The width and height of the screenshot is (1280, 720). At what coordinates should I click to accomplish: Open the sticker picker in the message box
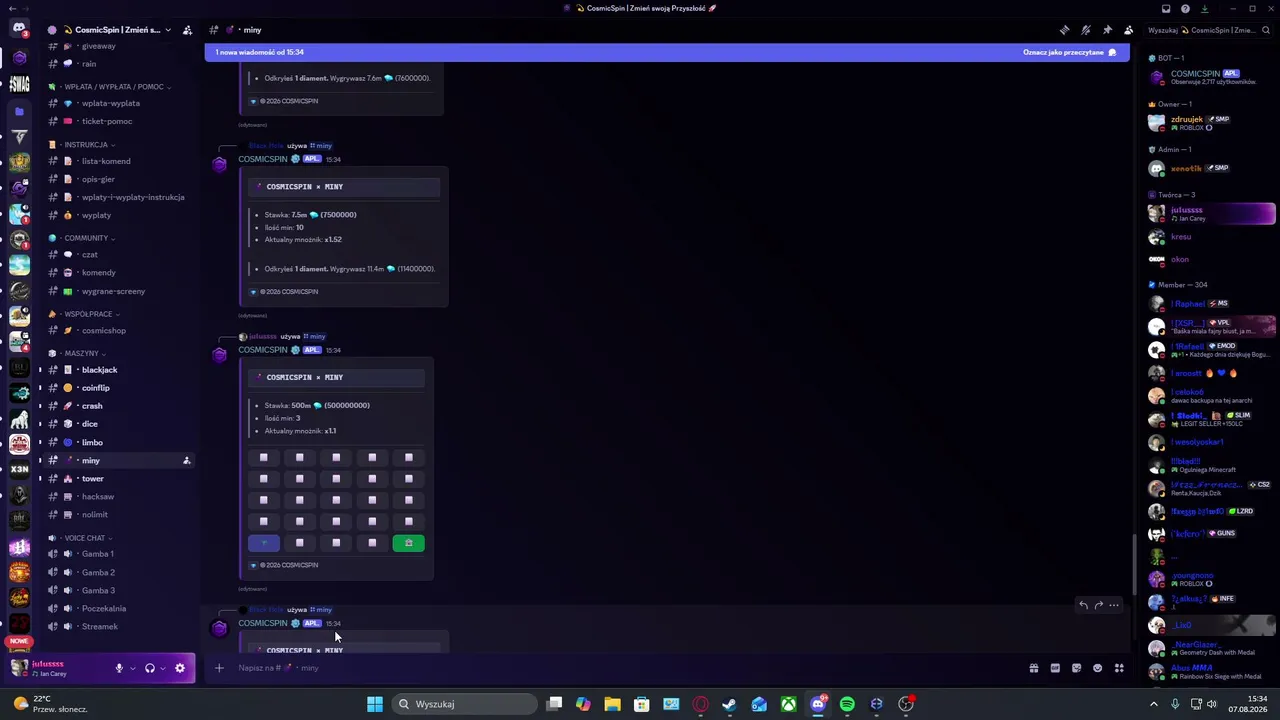[x=1076, y=668]
